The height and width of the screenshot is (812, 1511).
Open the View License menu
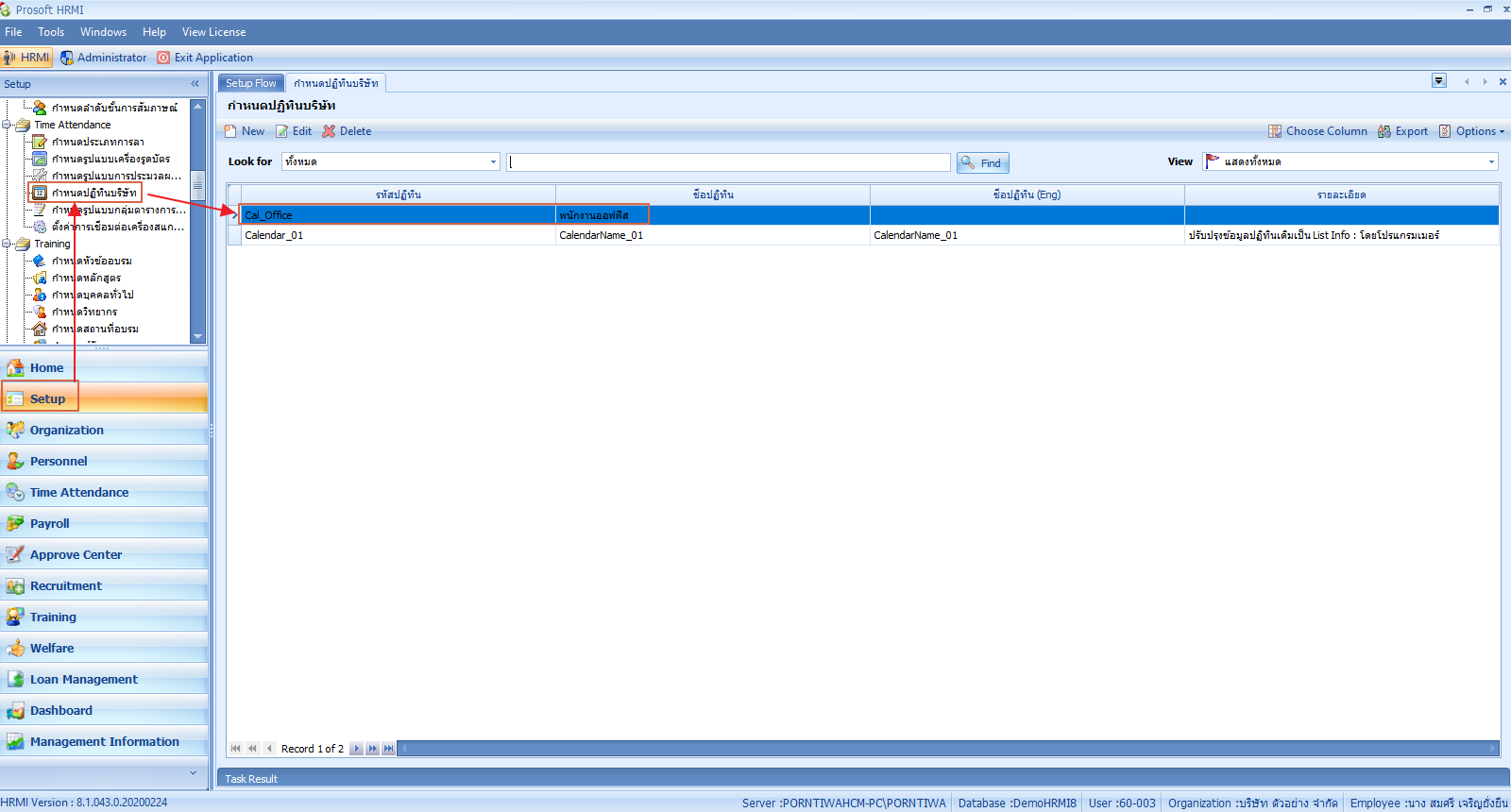pos(213,32)
